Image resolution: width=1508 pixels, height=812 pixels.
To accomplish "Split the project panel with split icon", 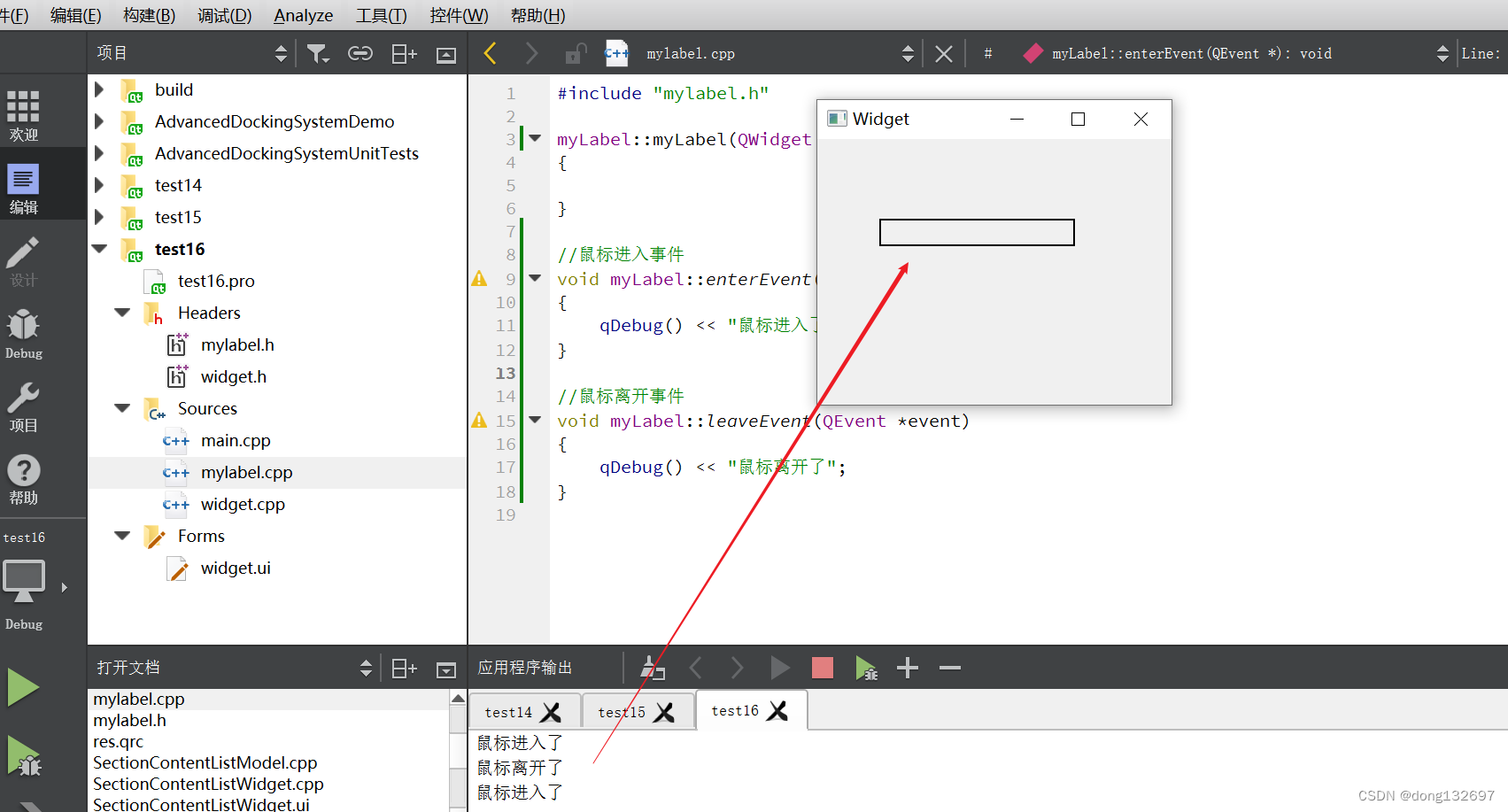I will pyautogui.click(x=404, y=54).
